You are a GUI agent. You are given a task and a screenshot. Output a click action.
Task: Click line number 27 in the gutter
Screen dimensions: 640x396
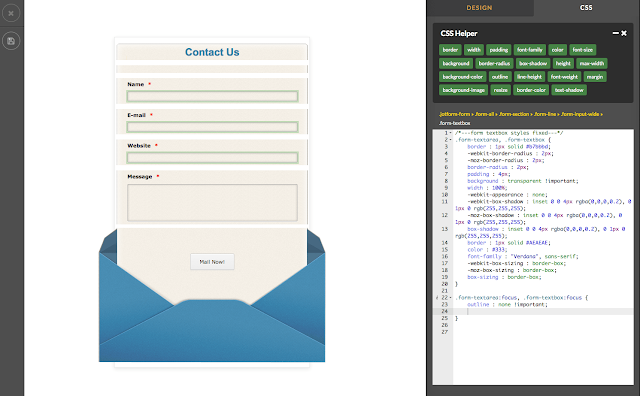[x=445, y=332]
